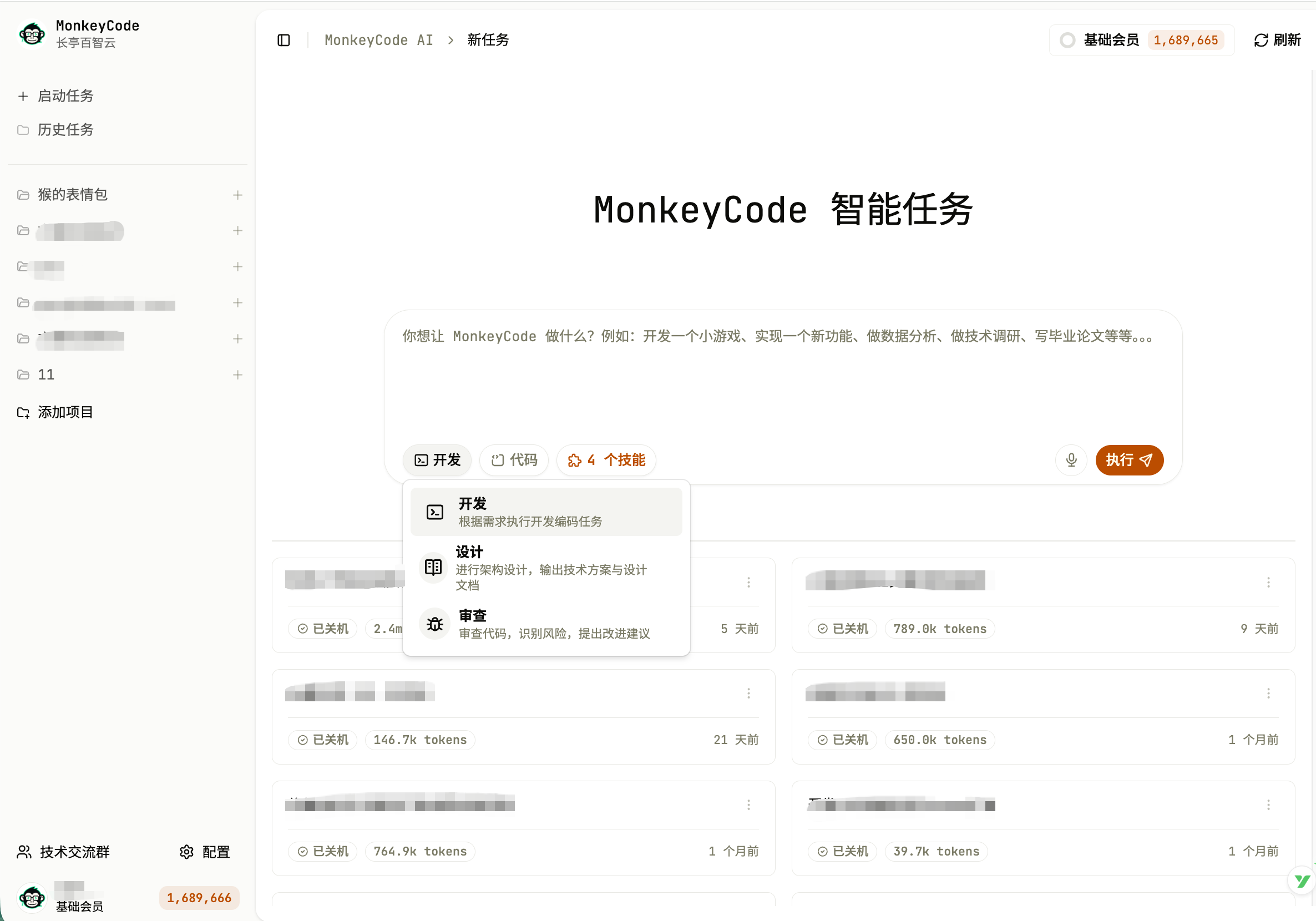Image resolution: width=1316 pixels, height=921 pixels.
Task: Click the 146.7k tokens badge
Action: [x=419, y=740]
